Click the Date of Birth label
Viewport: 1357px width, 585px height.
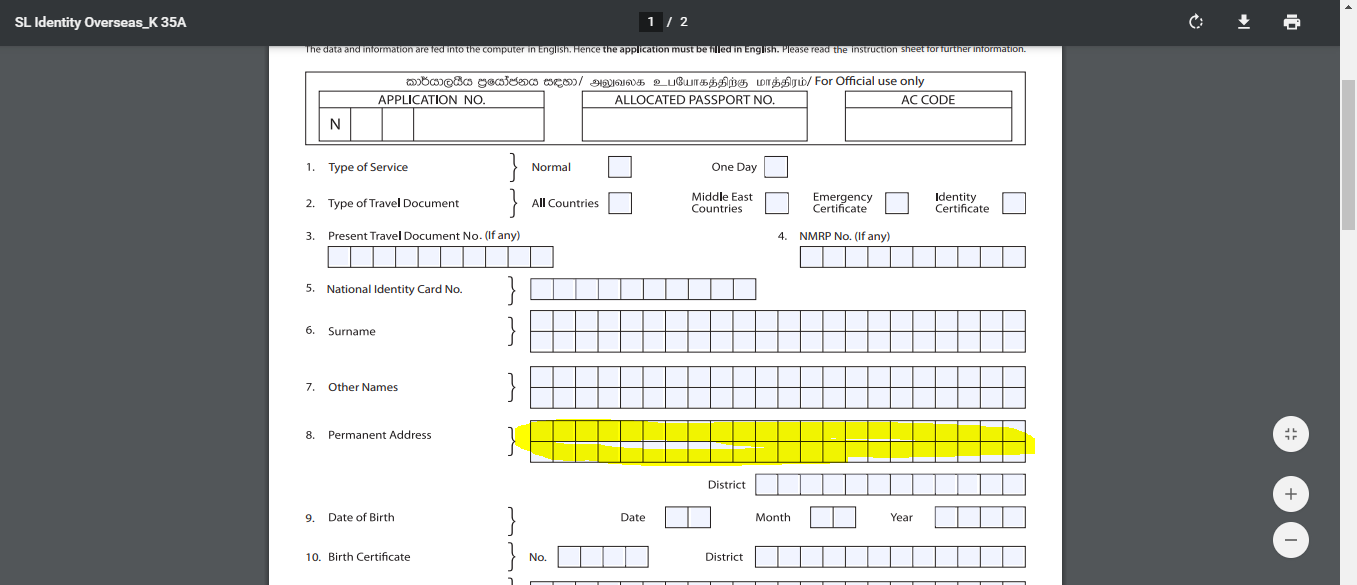[x=361, y=517]
